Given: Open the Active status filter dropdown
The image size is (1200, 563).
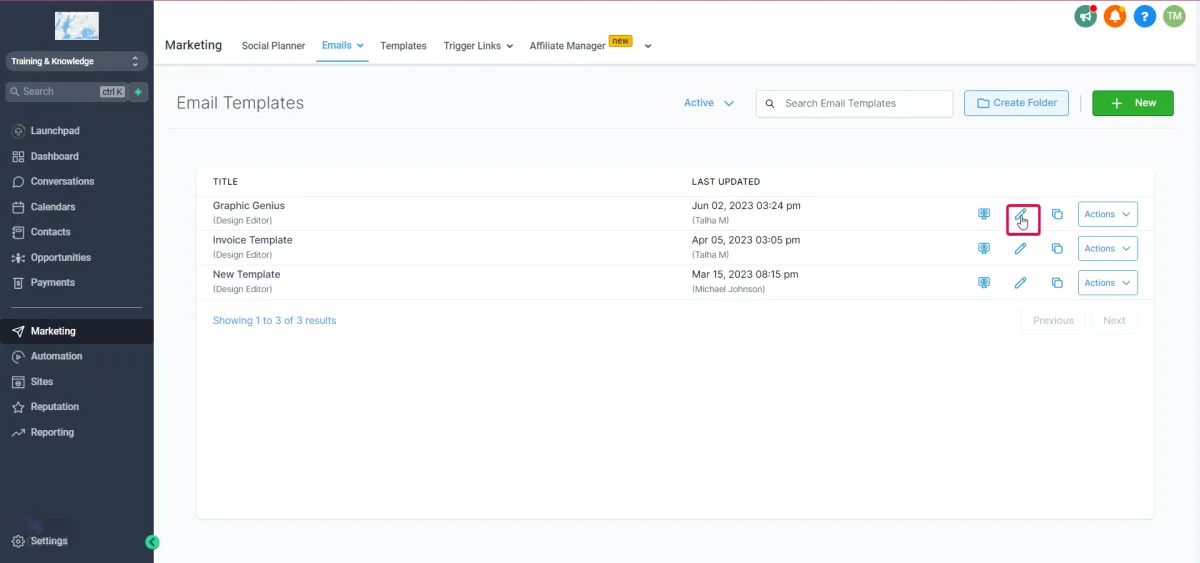Looking at the screenshot, I should 709,103.
